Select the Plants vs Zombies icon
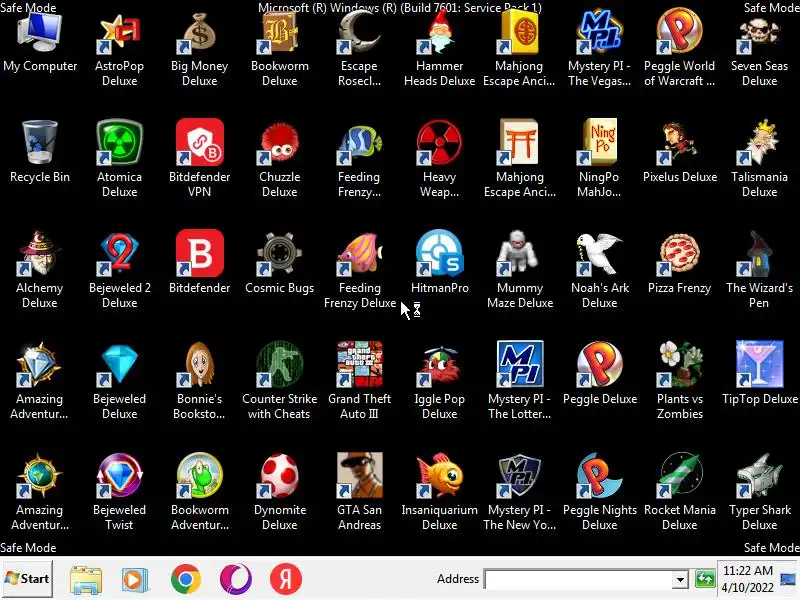The image size is (800, 600). point(680,381)
